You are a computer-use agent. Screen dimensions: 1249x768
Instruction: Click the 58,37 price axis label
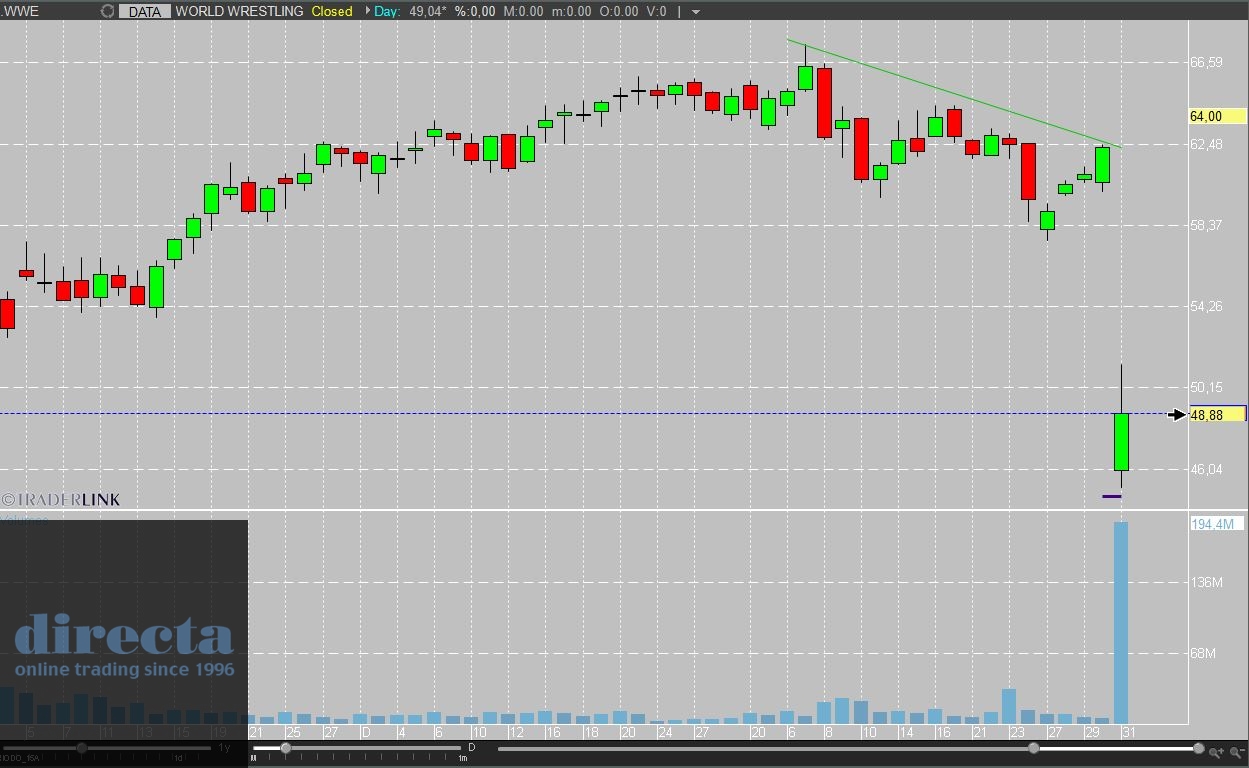tap(1206, 225)
